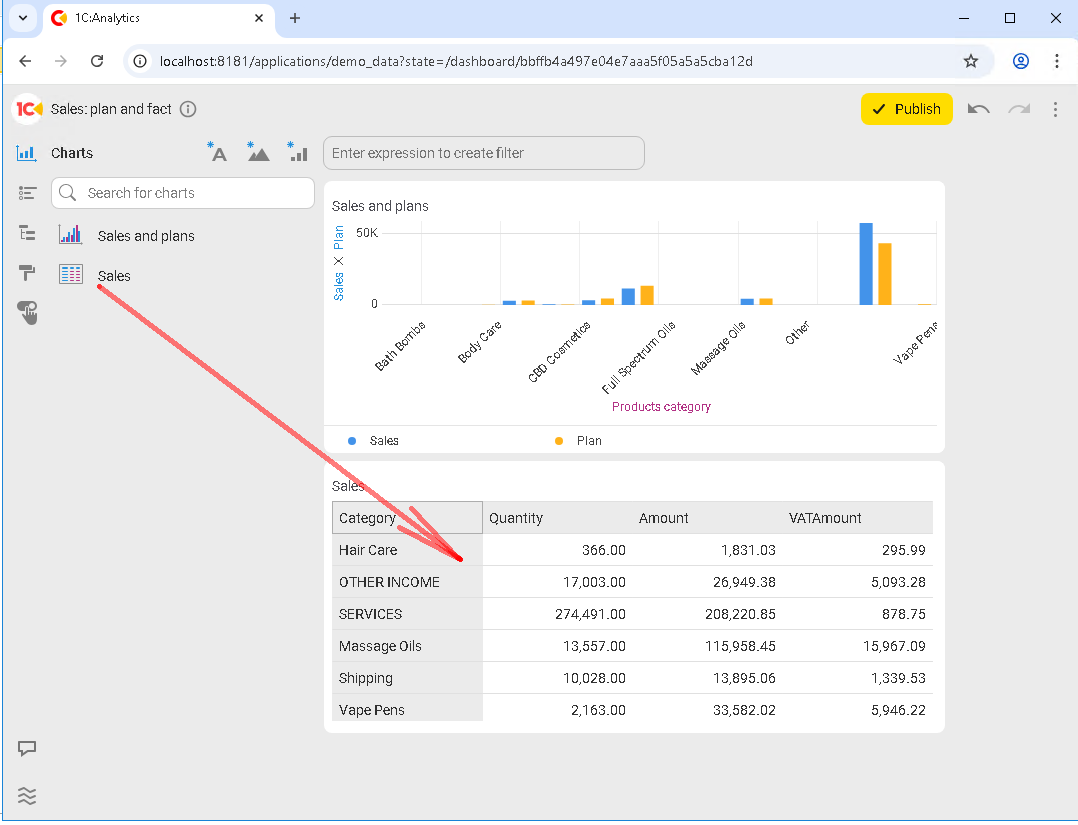
Task: Click the add new image icon
Action: click(257, 152)
